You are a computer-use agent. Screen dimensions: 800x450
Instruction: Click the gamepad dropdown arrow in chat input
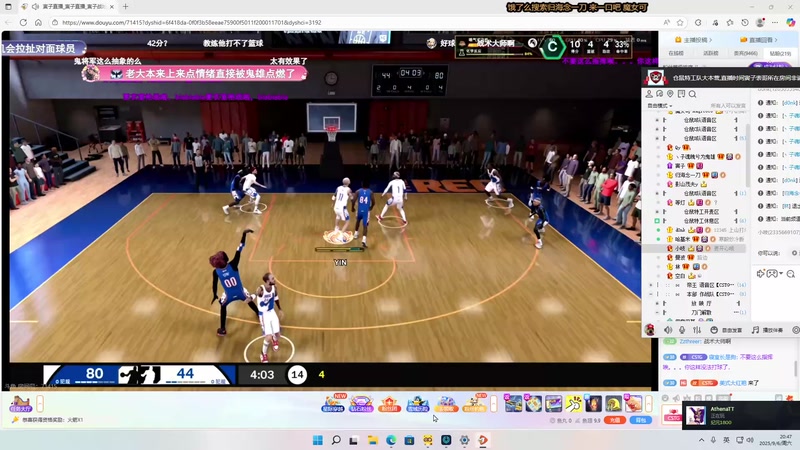781,274
